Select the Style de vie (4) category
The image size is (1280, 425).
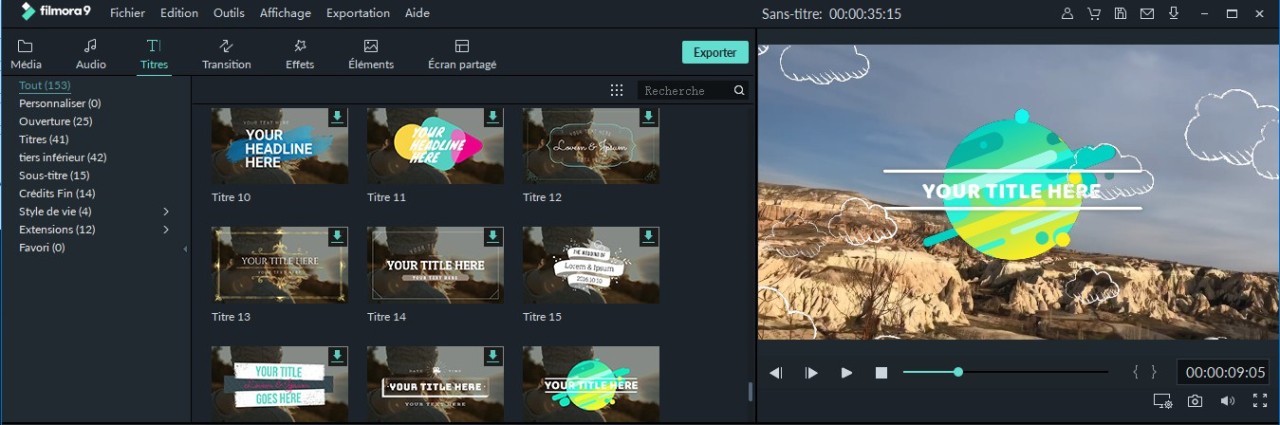click(x=56, y=211)
